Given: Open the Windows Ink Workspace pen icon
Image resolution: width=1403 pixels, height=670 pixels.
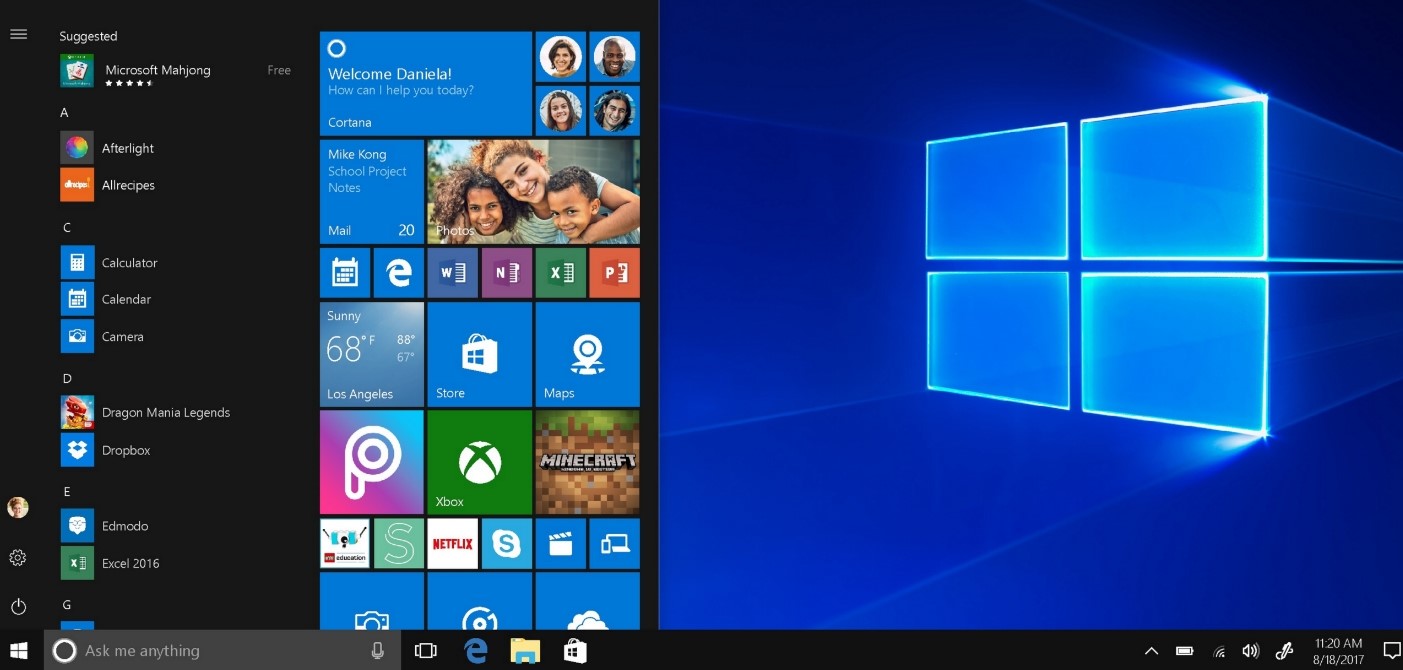Looking at the screenshot, I should [x=1285, y=651].
